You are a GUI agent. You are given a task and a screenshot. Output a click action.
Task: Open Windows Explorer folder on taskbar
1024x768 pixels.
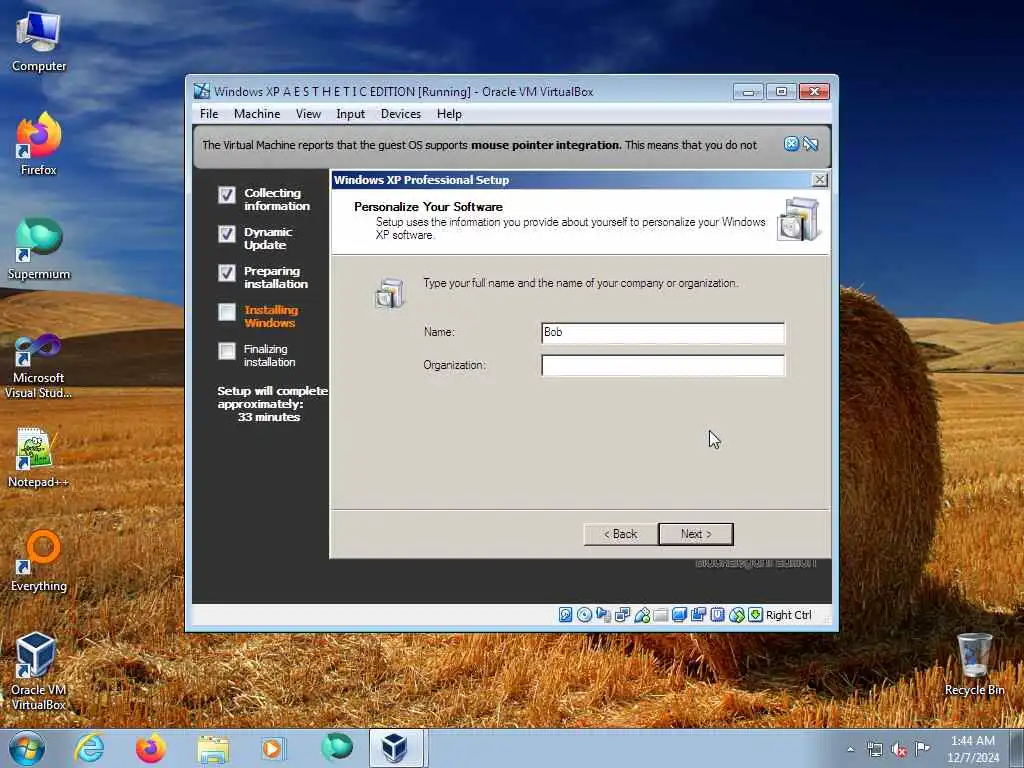click(213, 749)
